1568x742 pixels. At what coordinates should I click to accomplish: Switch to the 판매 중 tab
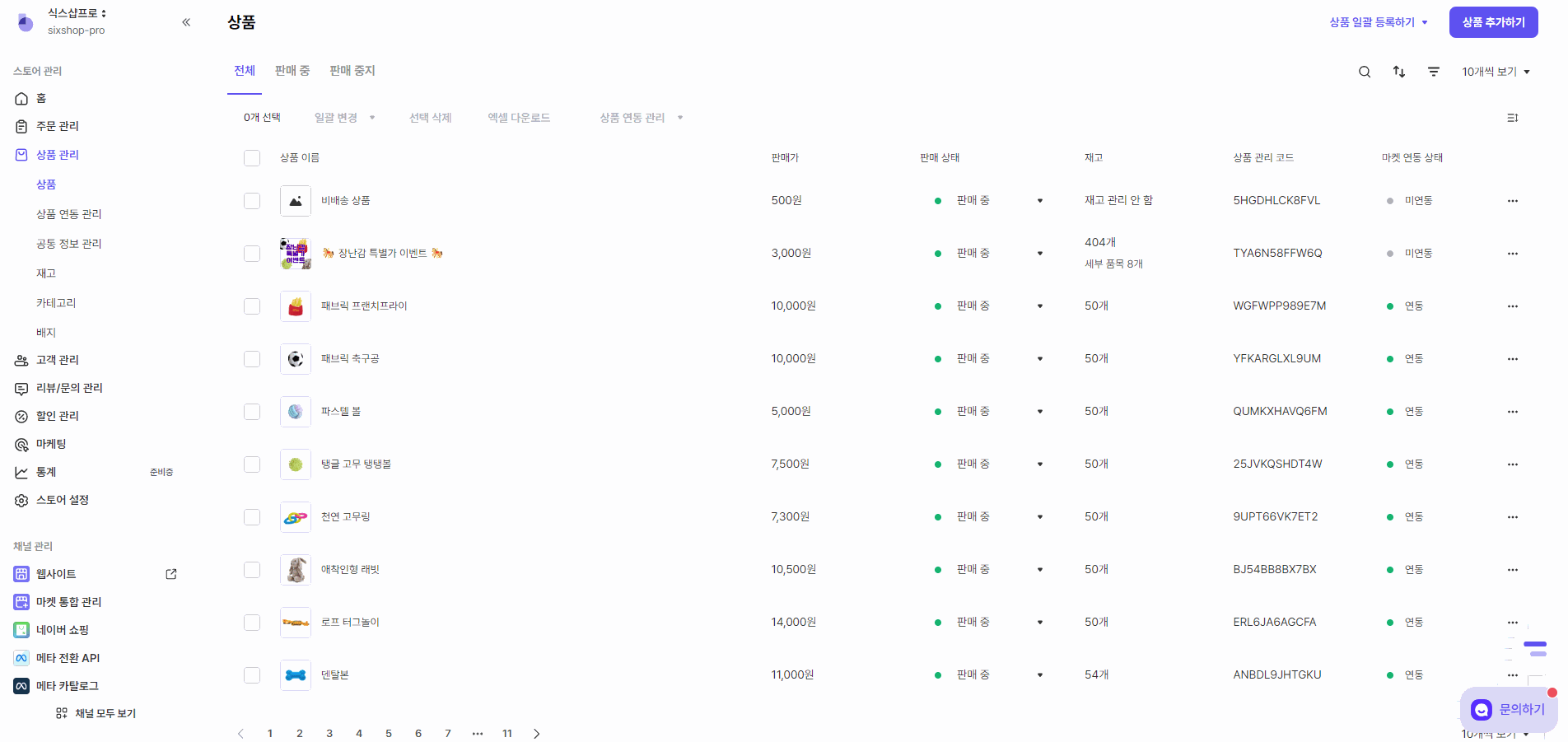point(292,71)
